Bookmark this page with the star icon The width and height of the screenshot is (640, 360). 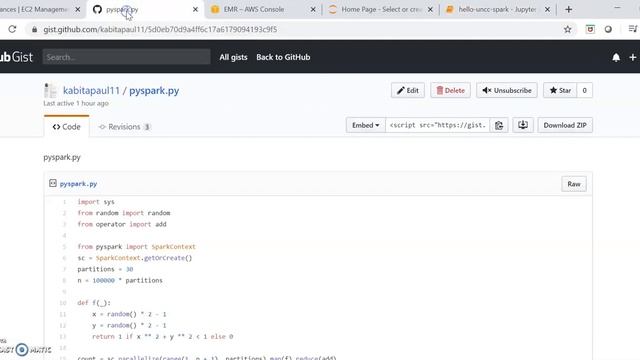[x=567, y=29]
